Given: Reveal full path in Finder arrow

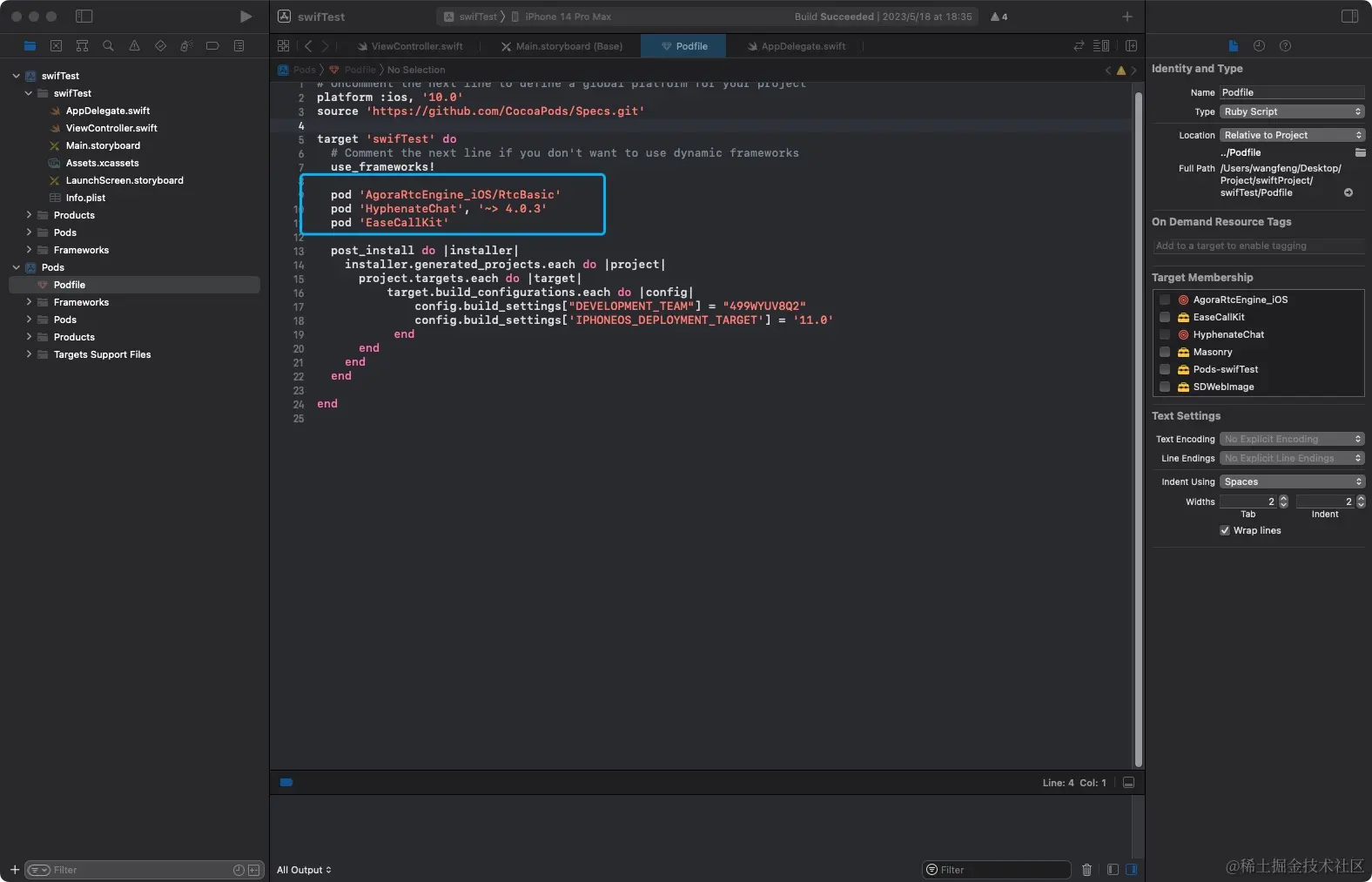Looking at the screenshot, I should point(1348,192).
